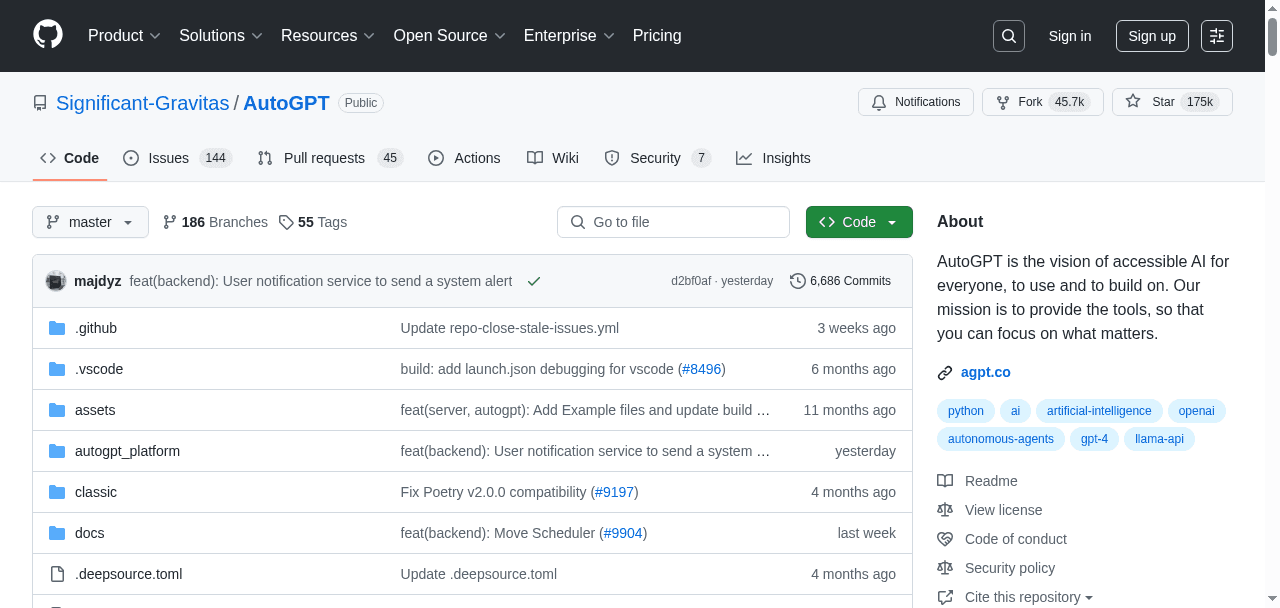This screenshot has height=608, width=1280.
Task: Open pull request #9904 link
Action: point(623,533)
